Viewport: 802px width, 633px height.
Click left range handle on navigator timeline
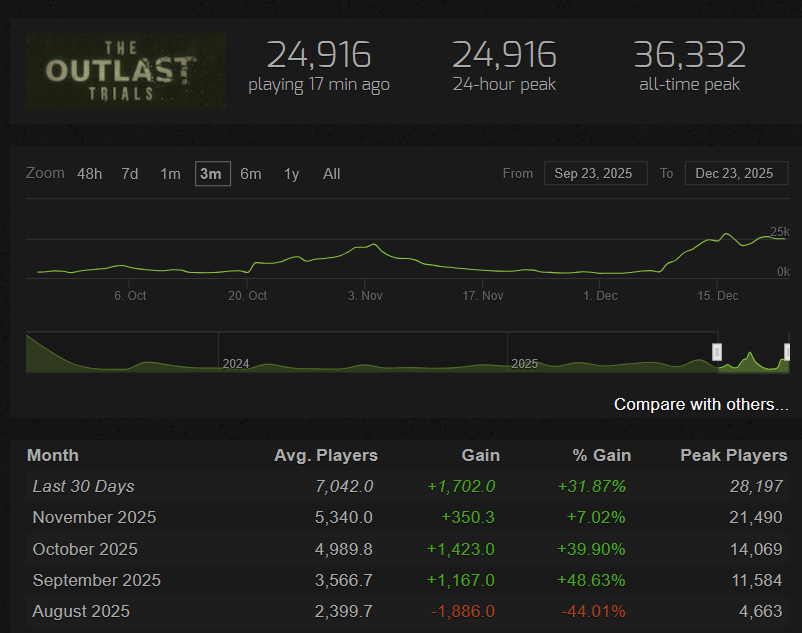[717, 352]
